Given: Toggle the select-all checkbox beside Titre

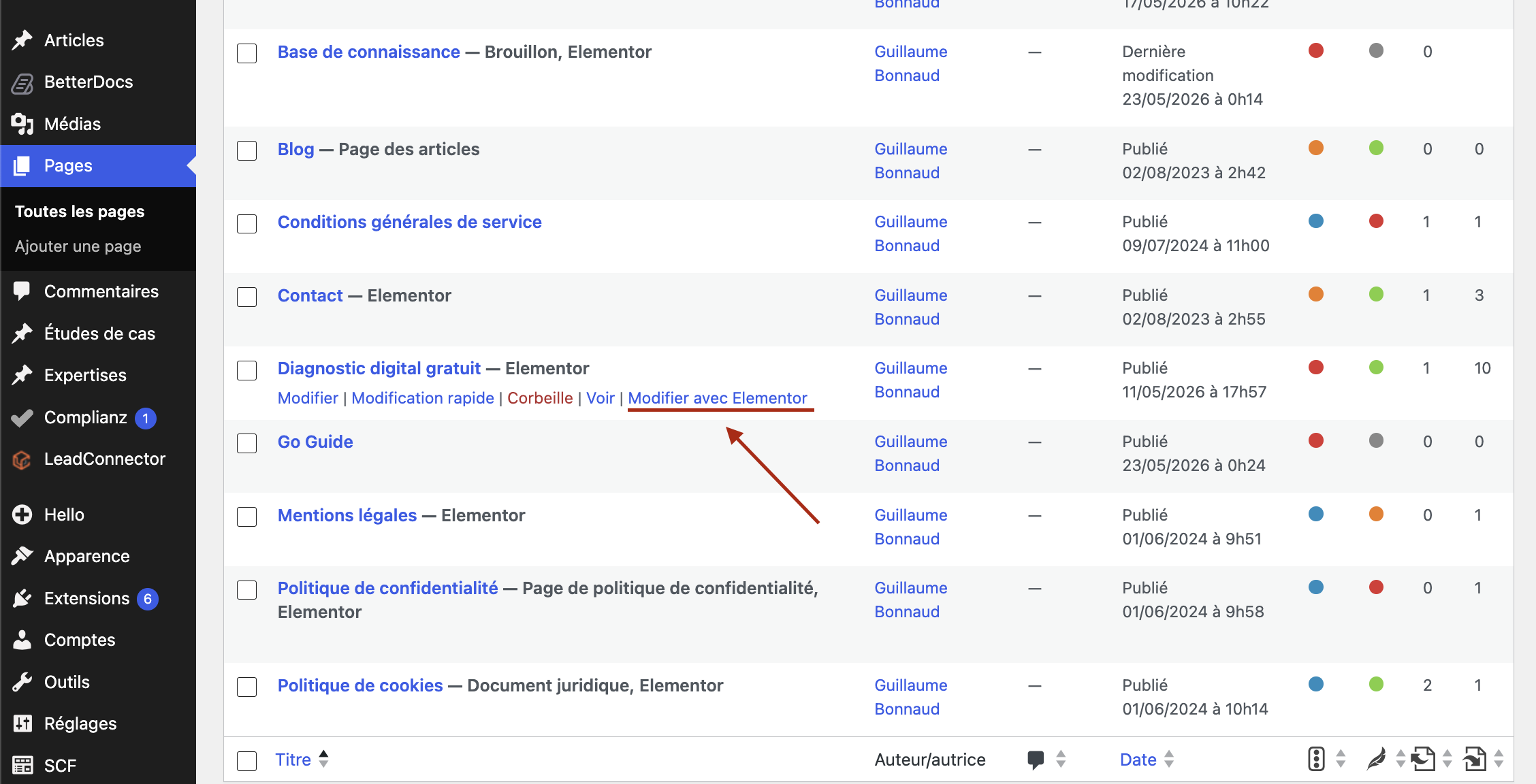Looking at the screenshot, I should 246,761.
